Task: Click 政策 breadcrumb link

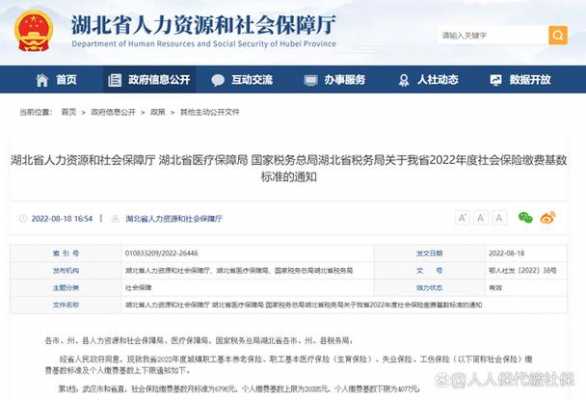Action: pos(158,112)
